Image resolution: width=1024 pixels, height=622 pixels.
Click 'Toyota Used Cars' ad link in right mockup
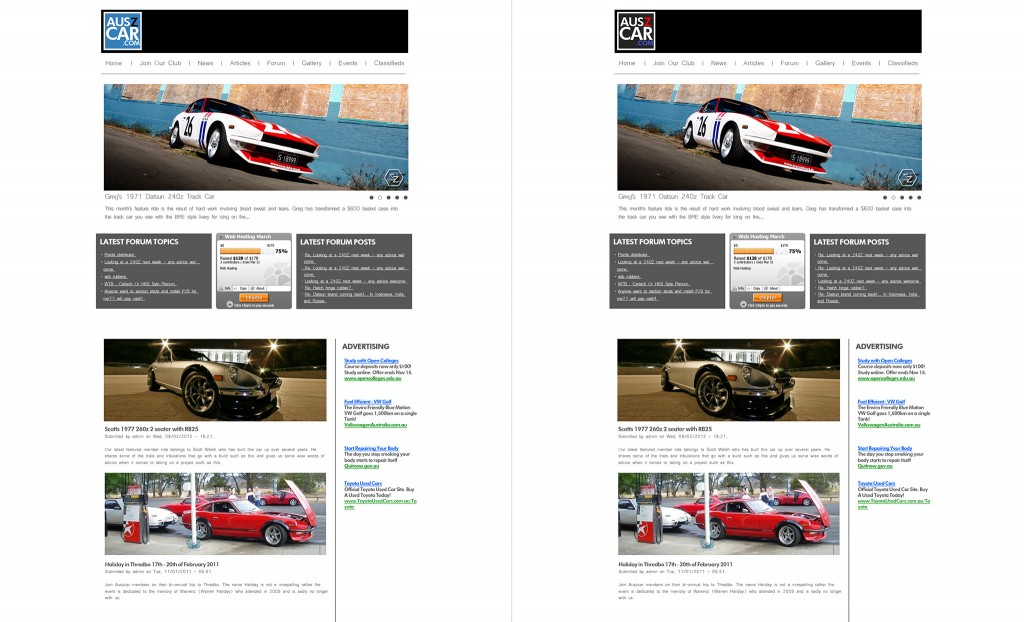point(876,483)
